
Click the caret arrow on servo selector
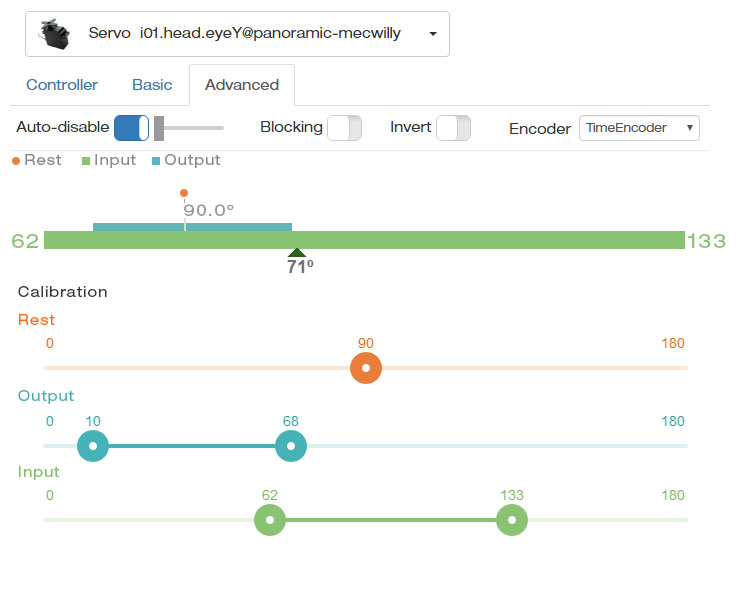click(433, 34)
